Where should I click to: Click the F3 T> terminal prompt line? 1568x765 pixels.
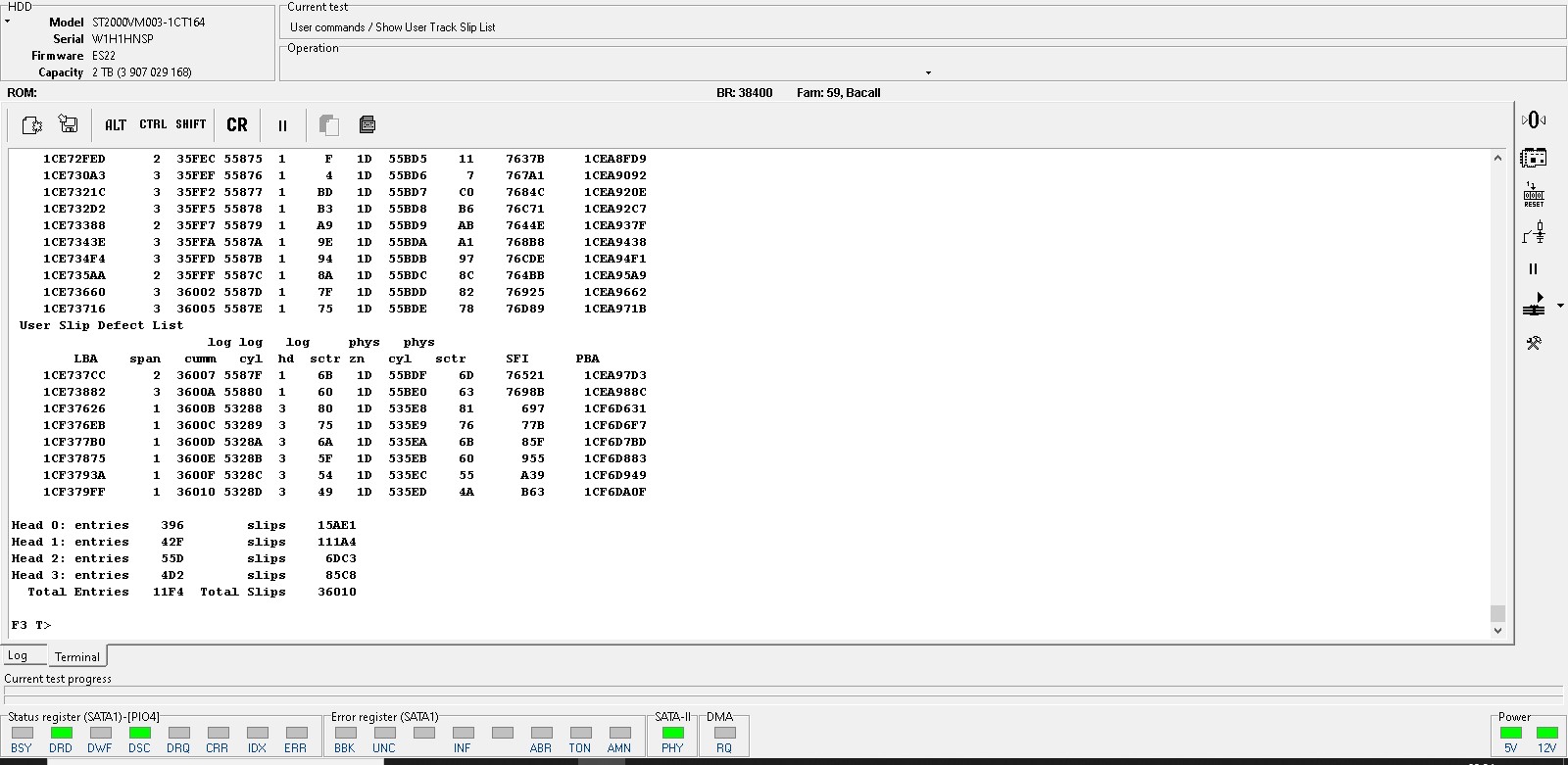tap(31, 625)
